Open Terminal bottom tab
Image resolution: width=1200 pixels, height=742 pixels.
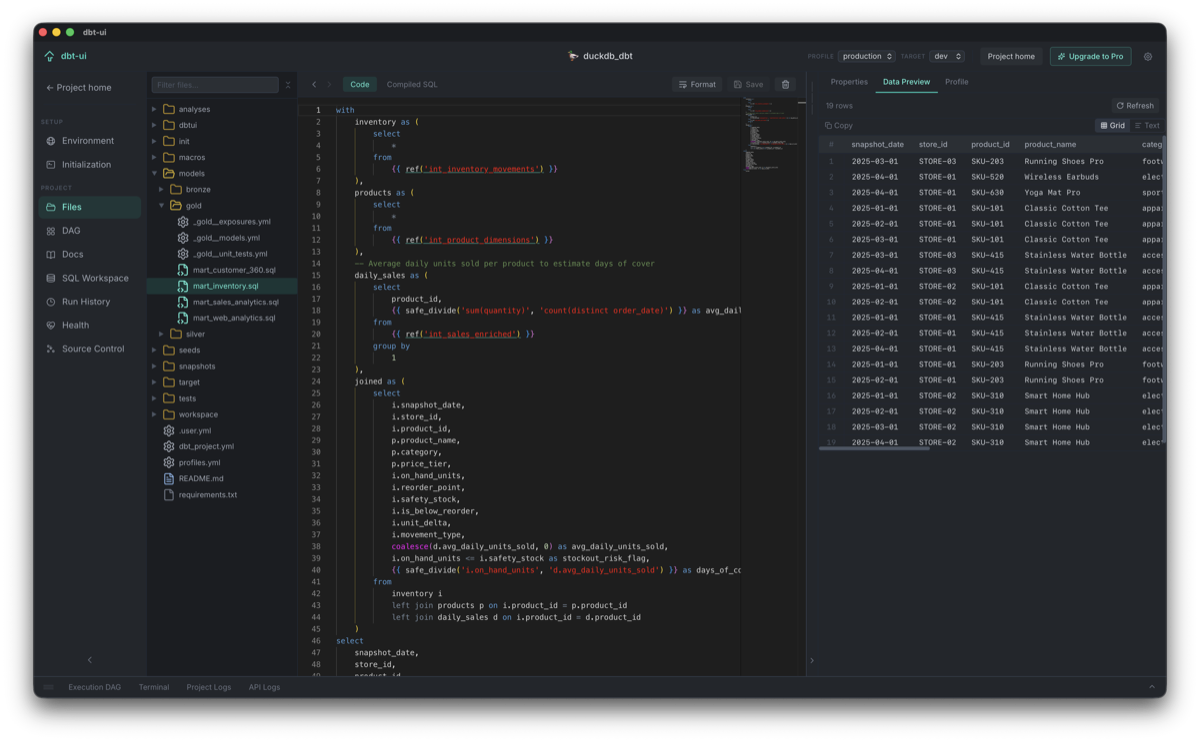154,688
